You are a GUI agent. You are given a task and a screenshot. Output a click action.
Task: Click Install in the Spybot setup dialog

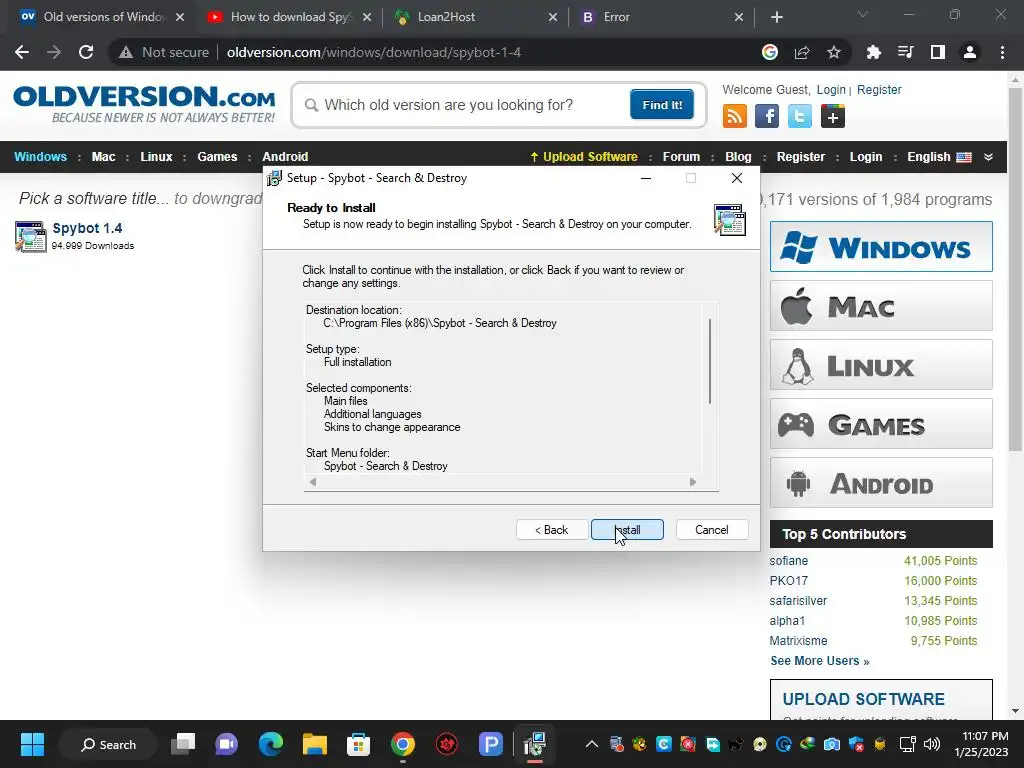pos(627,530)
